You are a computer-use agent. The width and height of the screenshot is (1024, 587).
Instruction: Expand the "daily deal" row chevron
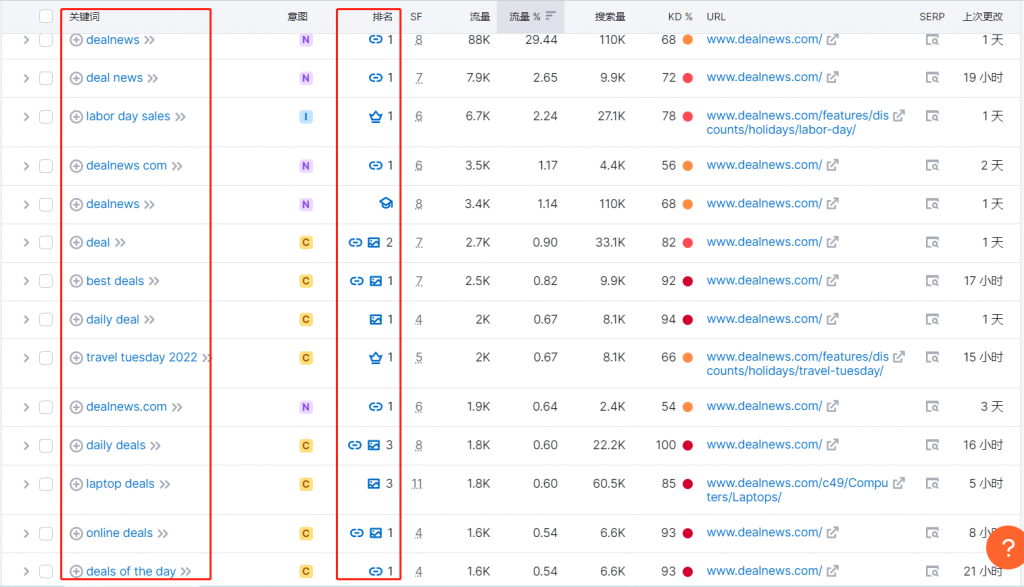26,320
